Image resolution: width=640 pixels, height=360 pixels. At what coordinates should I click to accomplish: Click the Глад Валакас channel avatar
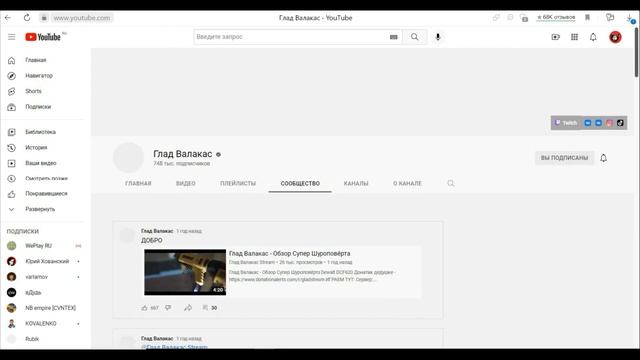click(129, 158)
